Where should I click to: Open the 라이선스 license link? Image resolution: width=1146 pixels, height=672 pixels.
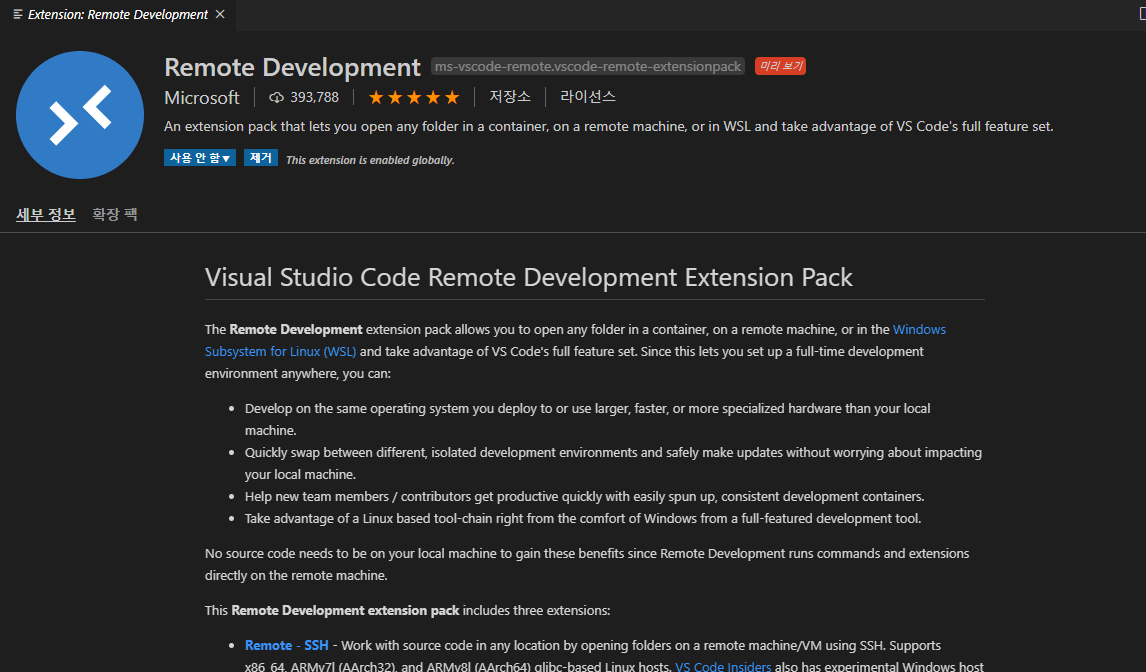(588, 97)
